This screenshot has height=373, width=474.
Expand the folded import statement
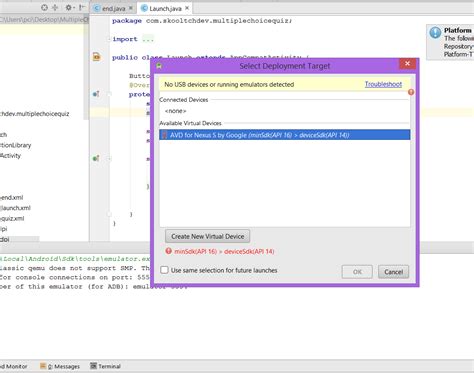(148, 39)
